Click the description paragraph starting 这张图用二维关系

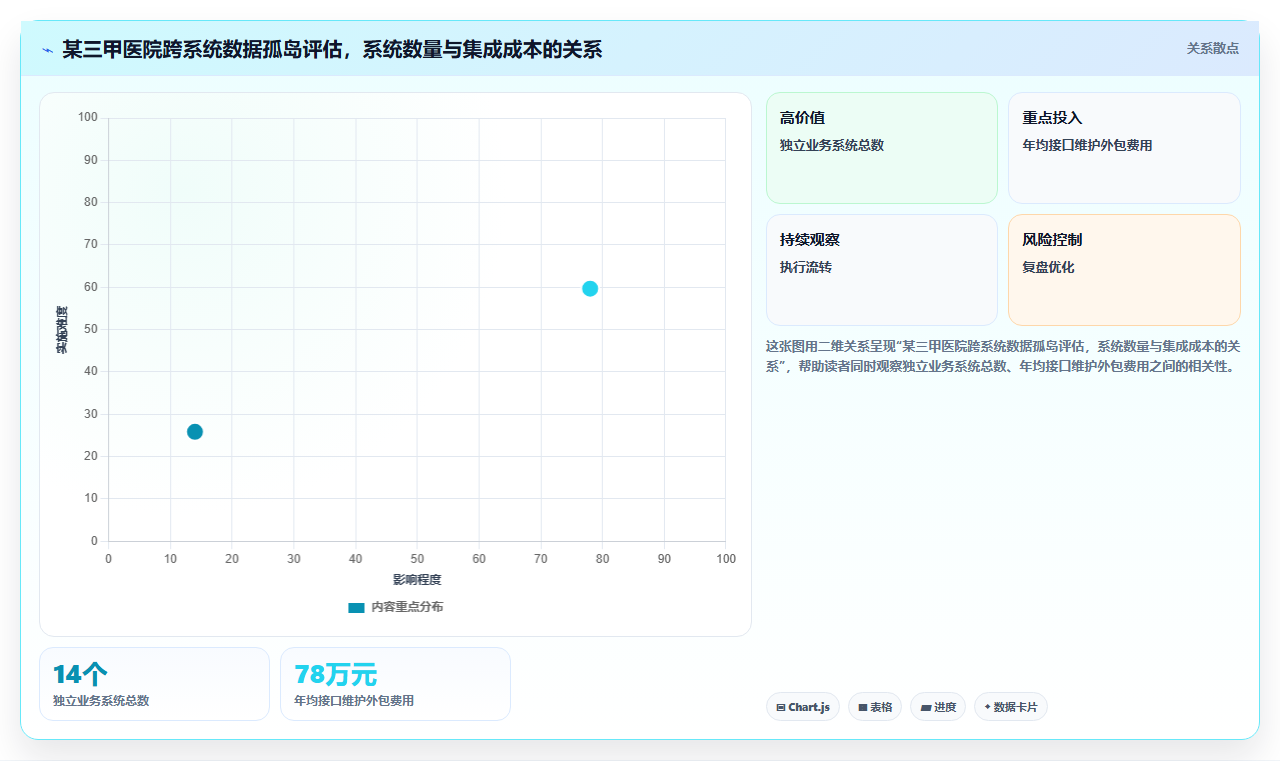(x=1003, y=356)
